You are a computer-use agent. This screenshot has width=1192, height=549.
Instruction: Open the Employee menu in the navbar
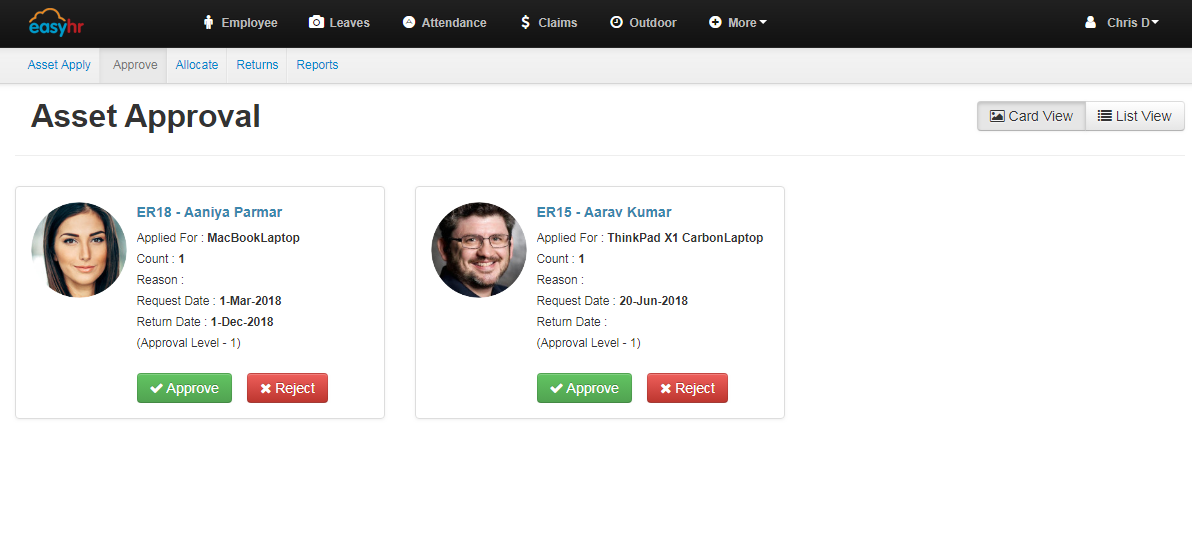click(x=240, y=22)
